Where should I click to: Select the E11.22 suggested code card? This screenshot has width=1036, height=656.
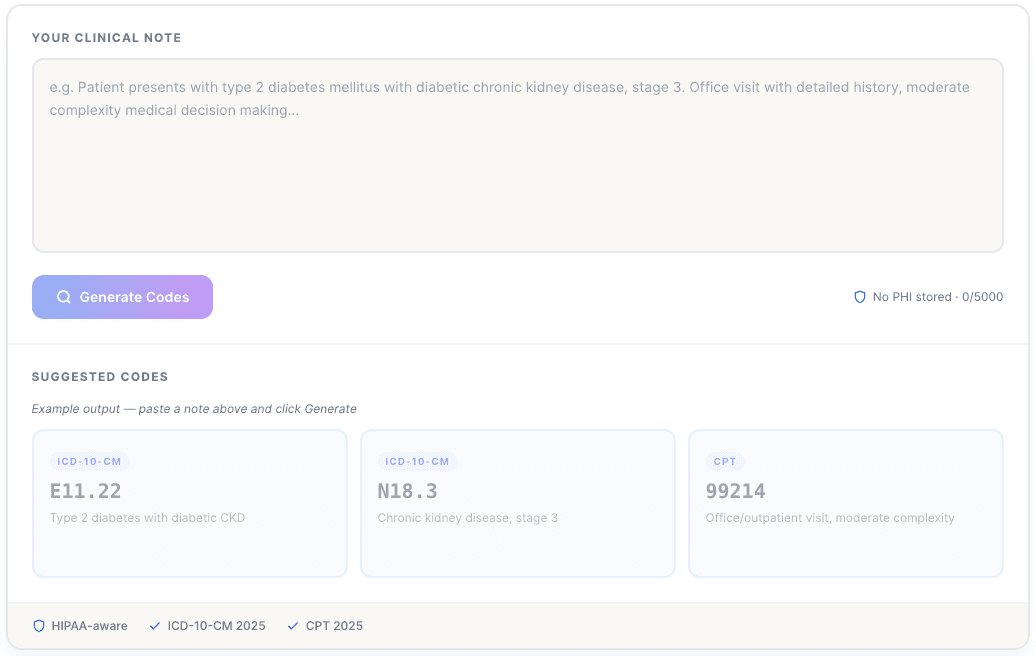(189, 503)
